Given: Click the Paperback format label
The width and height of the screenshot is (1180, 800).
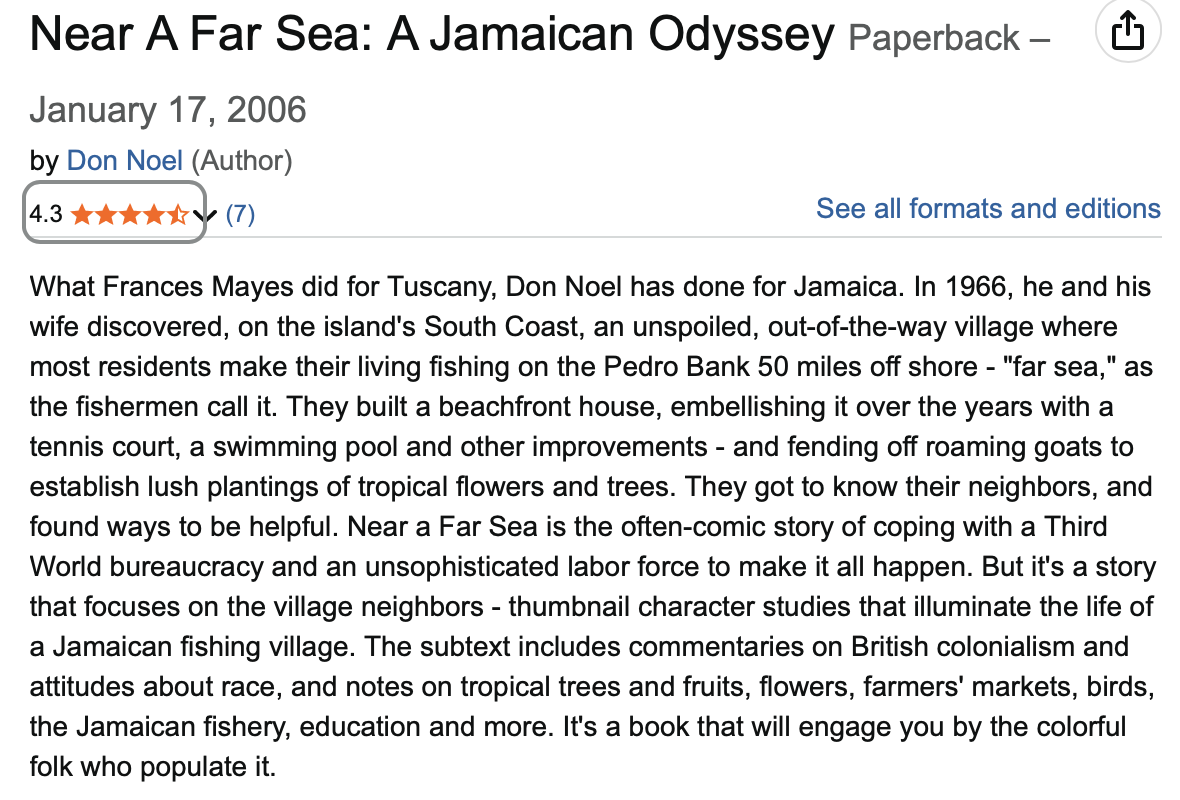Looking at the screenshot, I should tap(934, 40).
